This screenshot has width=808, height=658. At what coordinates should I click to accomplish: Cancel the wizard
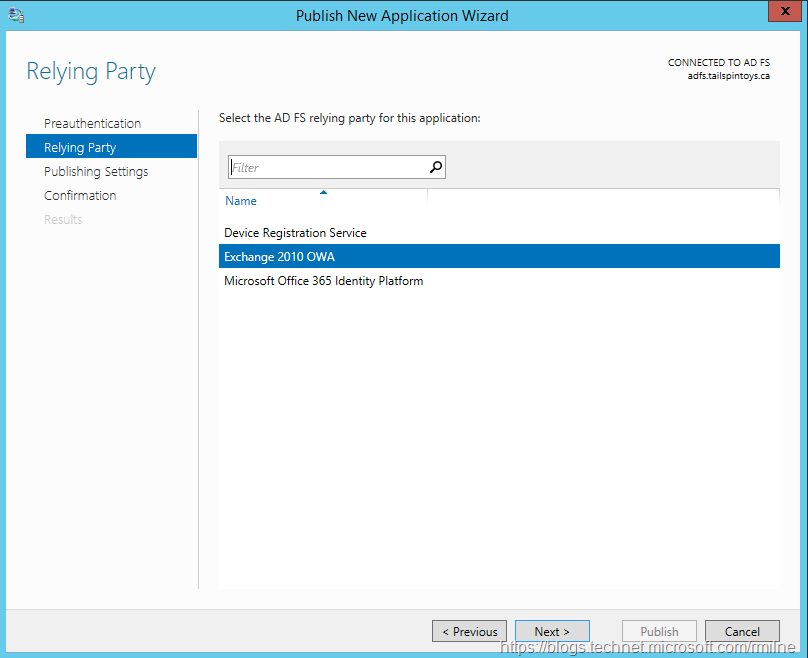tap(742, 631)
